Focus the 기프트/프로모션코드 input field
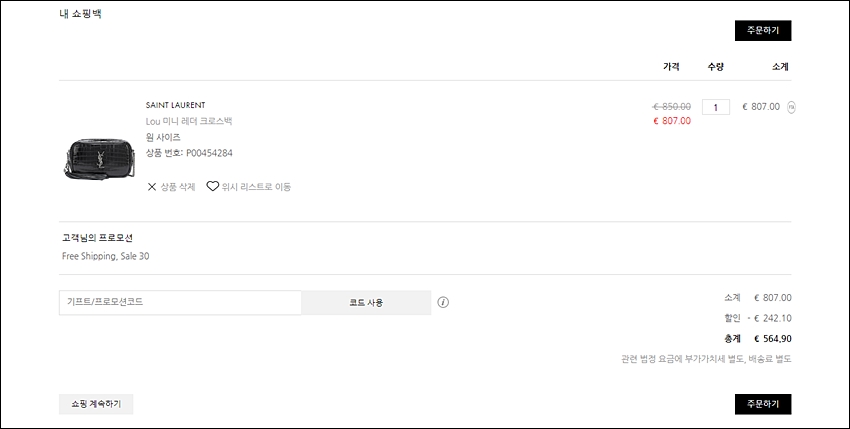 (180, 303)
